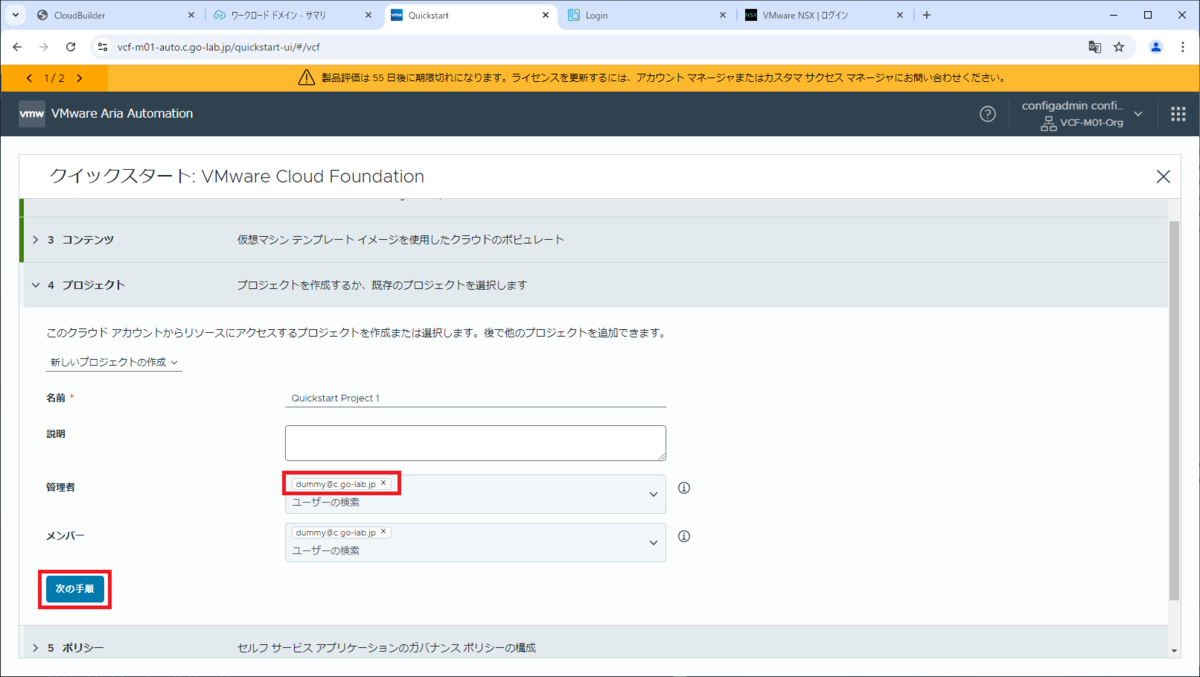Click the browser back arrow
Image resolution: width=1200 pixels, height=677 pixels.
[18, 47]
